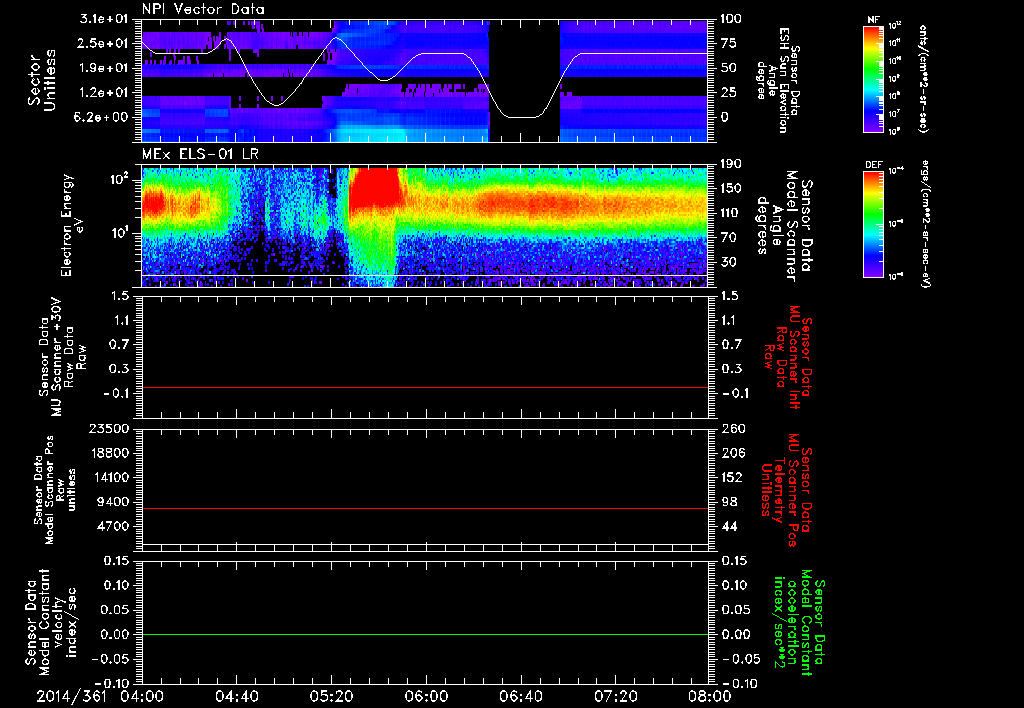This screenshot has width=1024, height=708.
Task: Click the 'Model Scanner Pos Raw unitless' axis title
Action: 55,490
